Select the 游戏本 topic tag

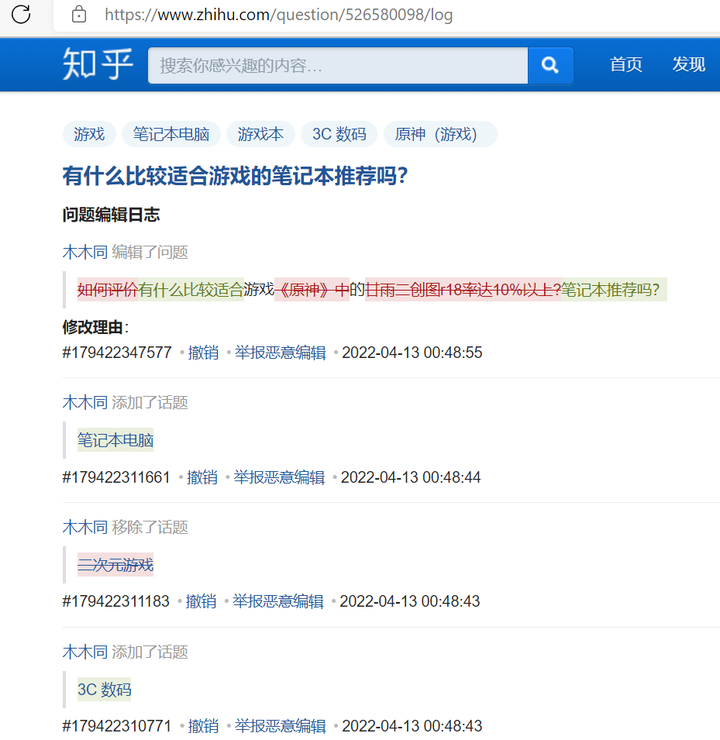point(260,134)
